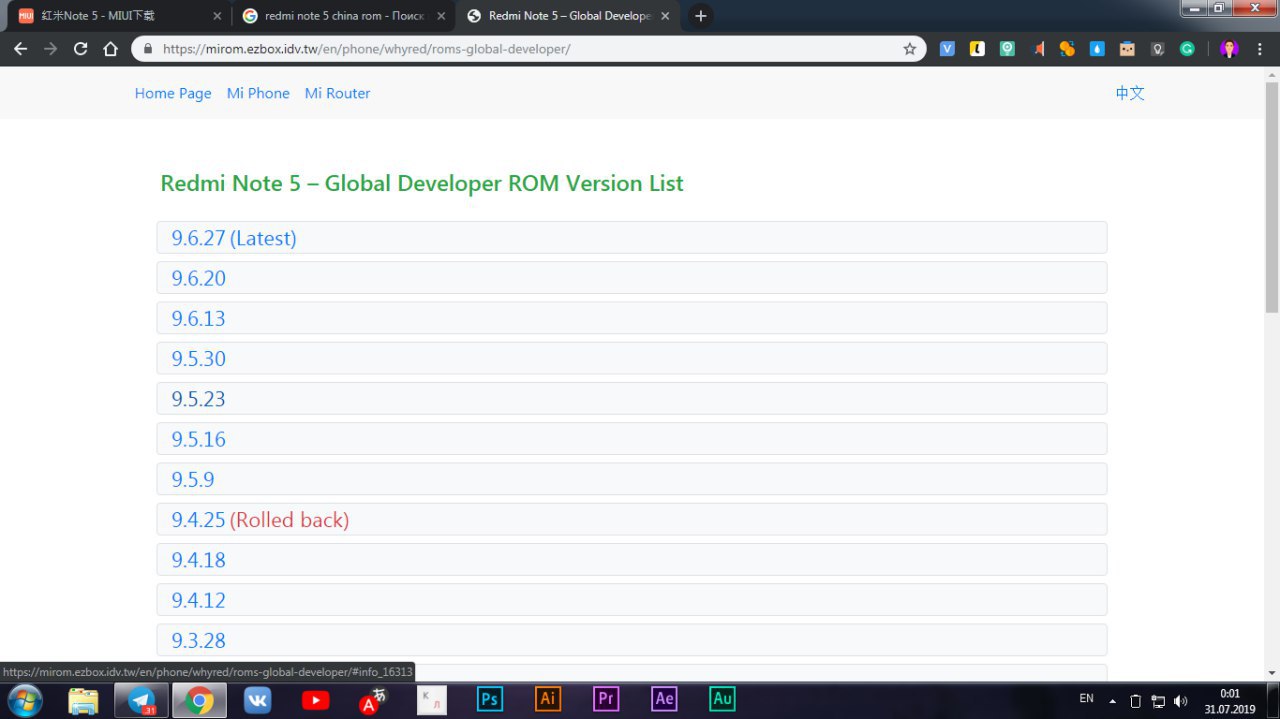Open the Grammarly extension icon
1280x719 pixels.
tap(1187, 49)
